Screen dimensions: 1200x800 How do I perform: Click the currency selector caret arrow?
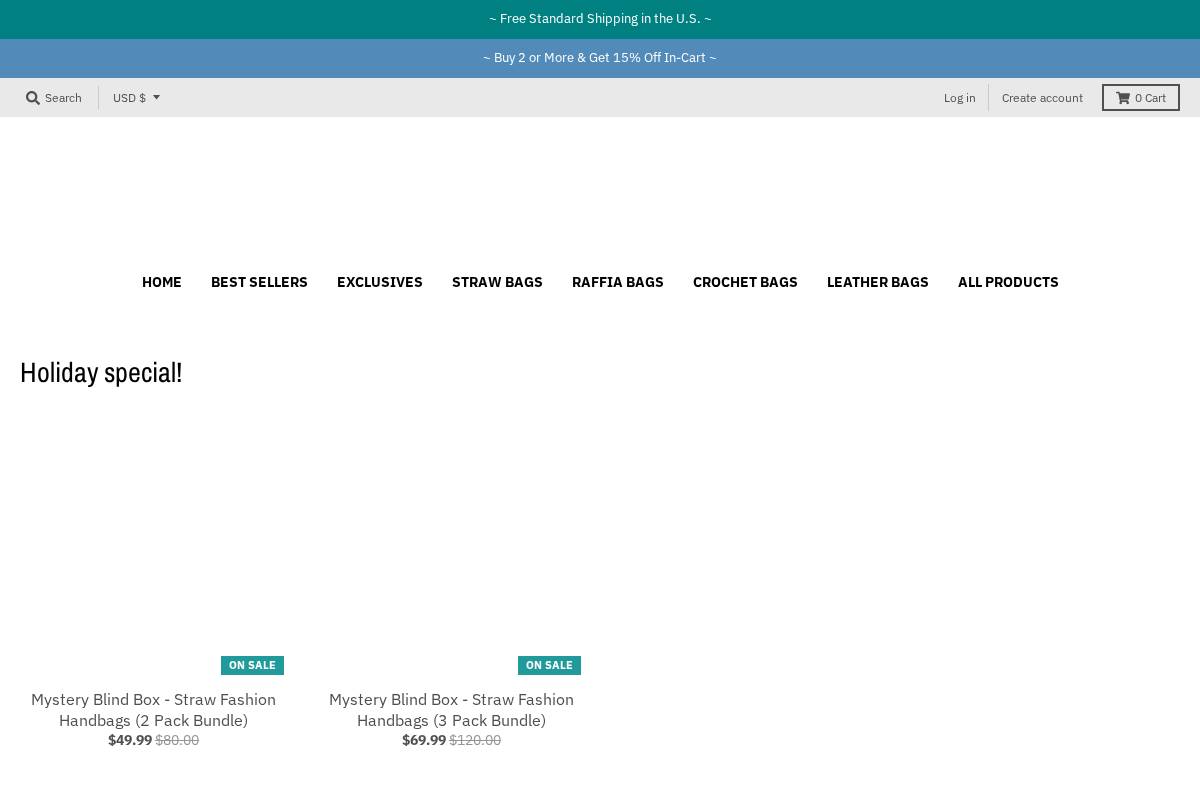[155, 97]
